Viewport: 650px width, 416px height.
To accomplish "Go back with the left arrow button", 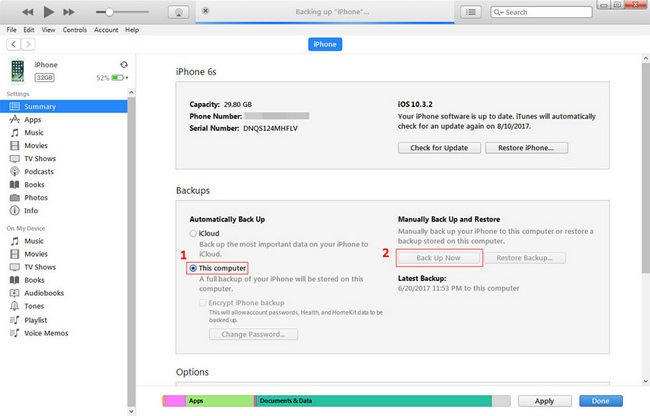I will tap(14, 44).
